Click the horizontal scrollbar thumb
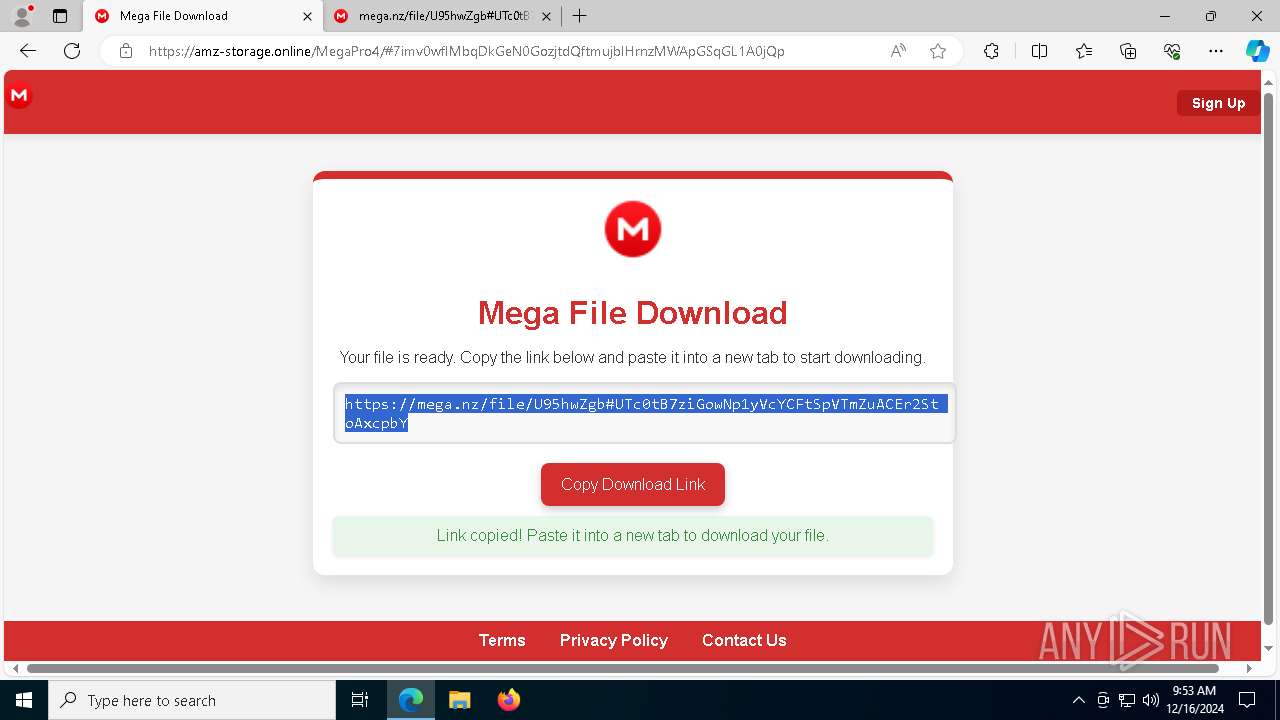Viewport: 1280px width, 720px height. [x=622, y=668]
